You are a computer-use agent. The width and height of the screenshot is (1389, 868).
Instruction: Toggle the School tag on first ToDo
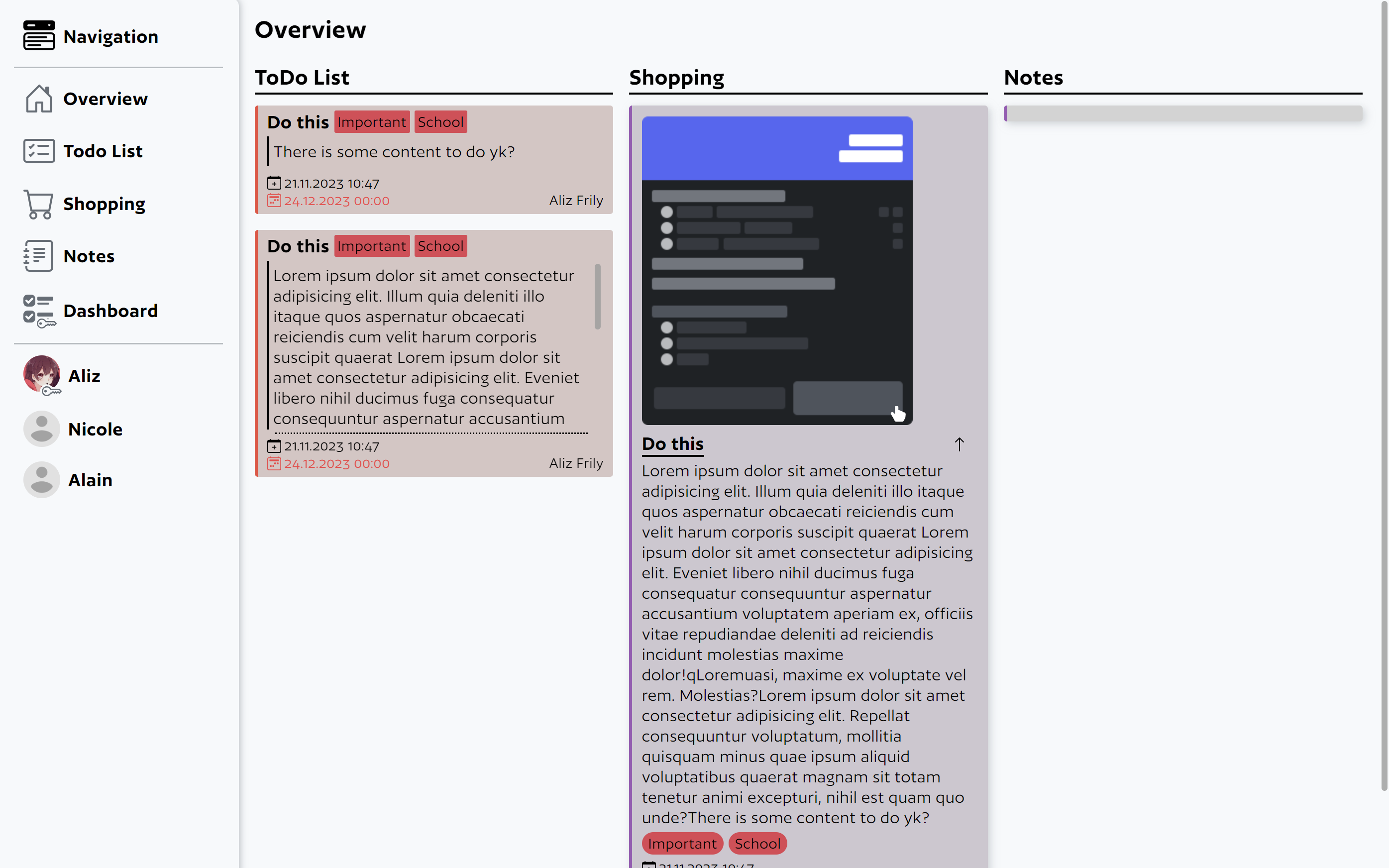441,121
